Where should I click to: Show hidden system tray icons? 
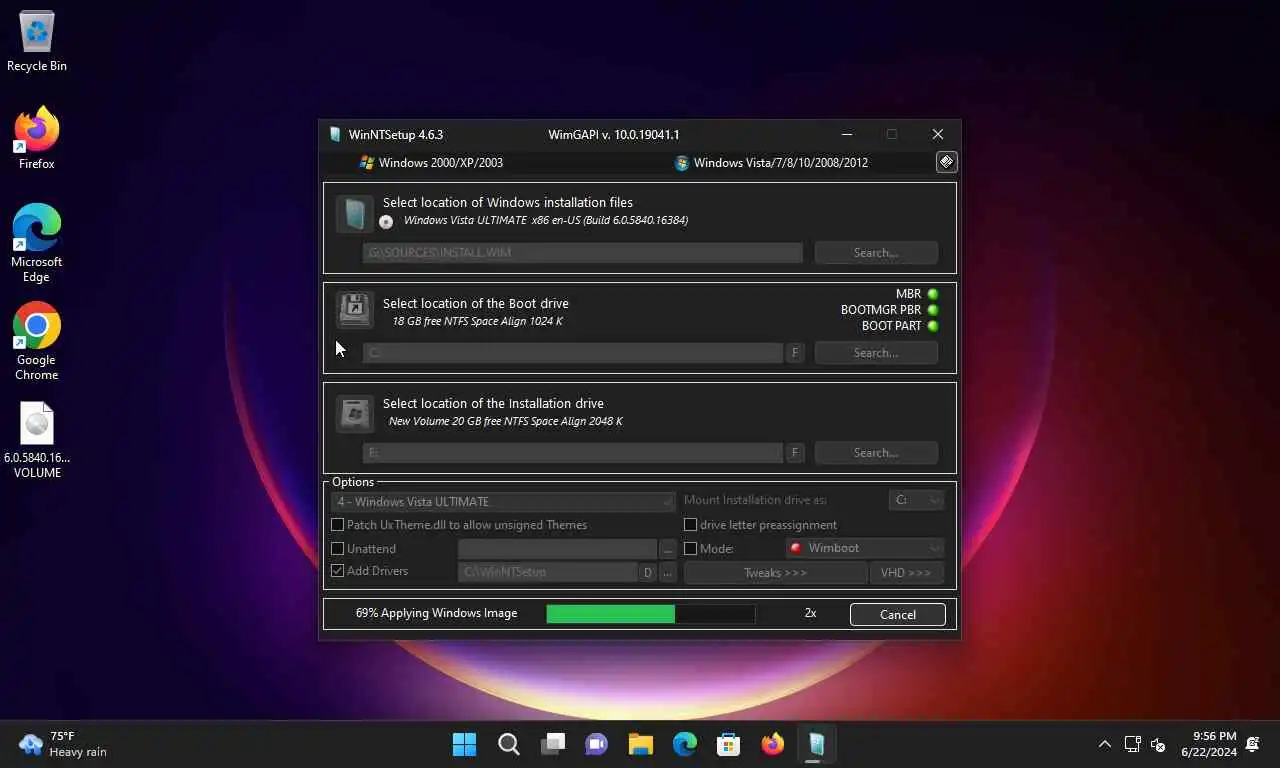[1104, 744]
